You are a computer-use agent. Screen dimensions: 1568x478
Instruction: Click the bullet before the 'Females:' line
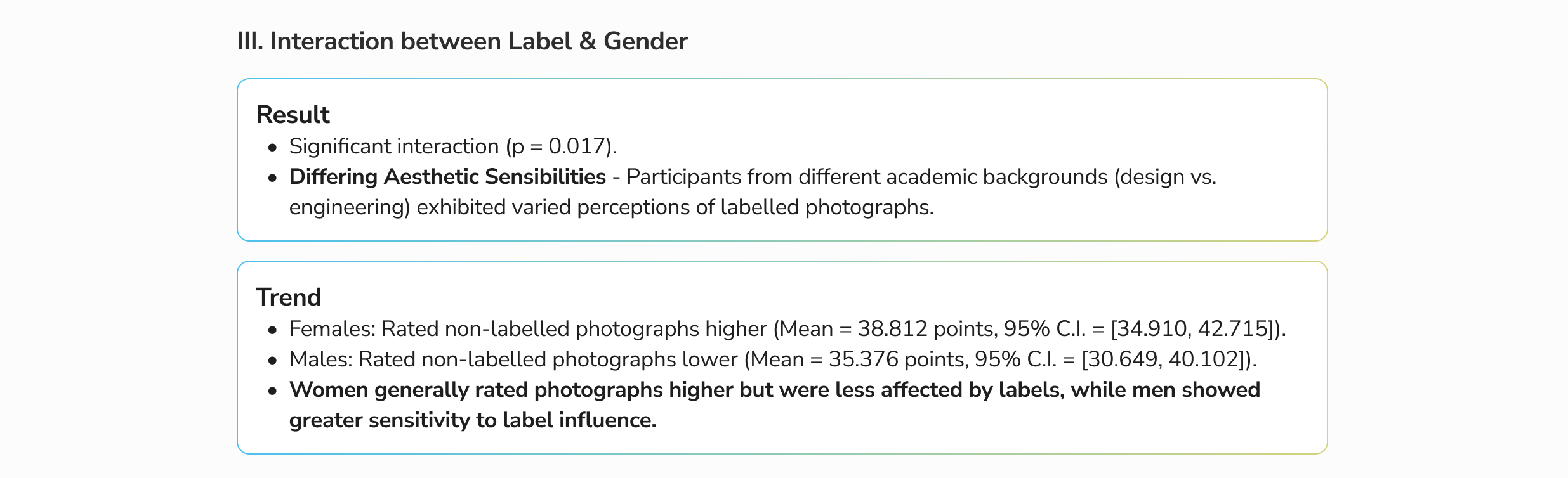tap(273, 330)
